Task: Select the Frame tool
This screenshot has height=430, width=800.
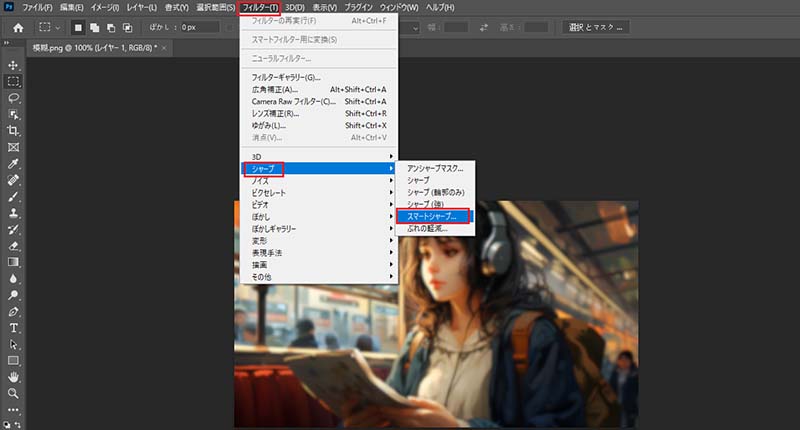Action: [x=13, y=147]
